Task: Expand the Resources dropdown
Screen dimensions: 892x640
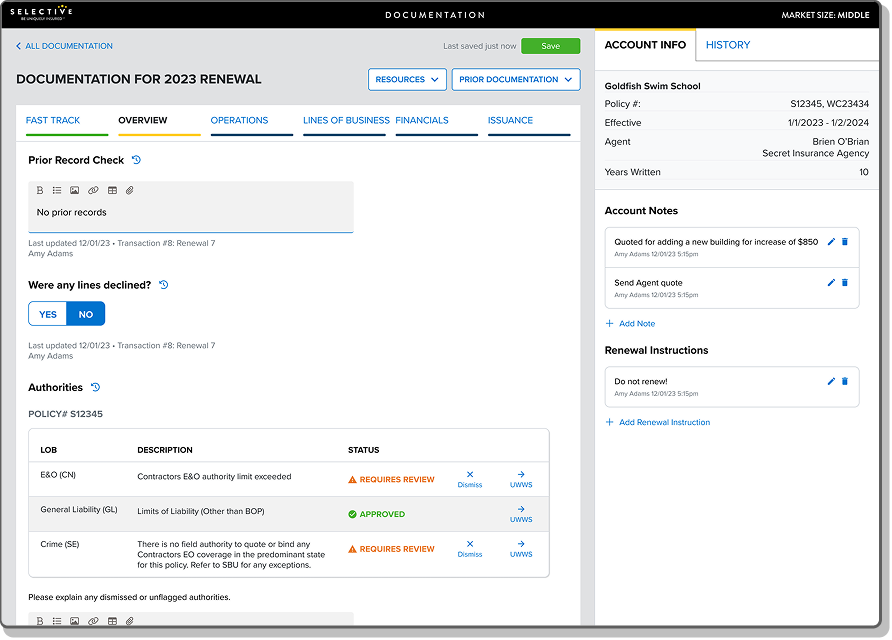Action: (407, 80)
